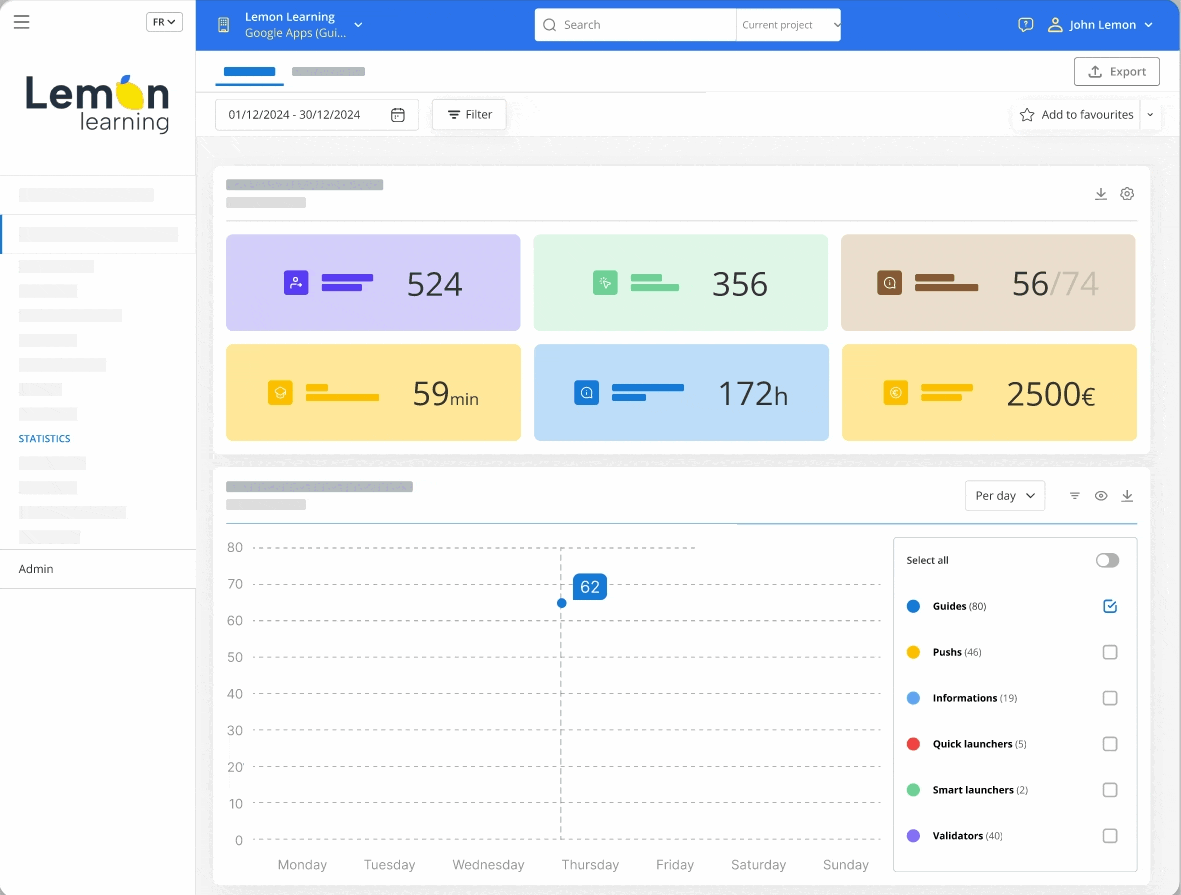
Task: Uncheck the Guides checkbox
Action: tap(1109, 606)
